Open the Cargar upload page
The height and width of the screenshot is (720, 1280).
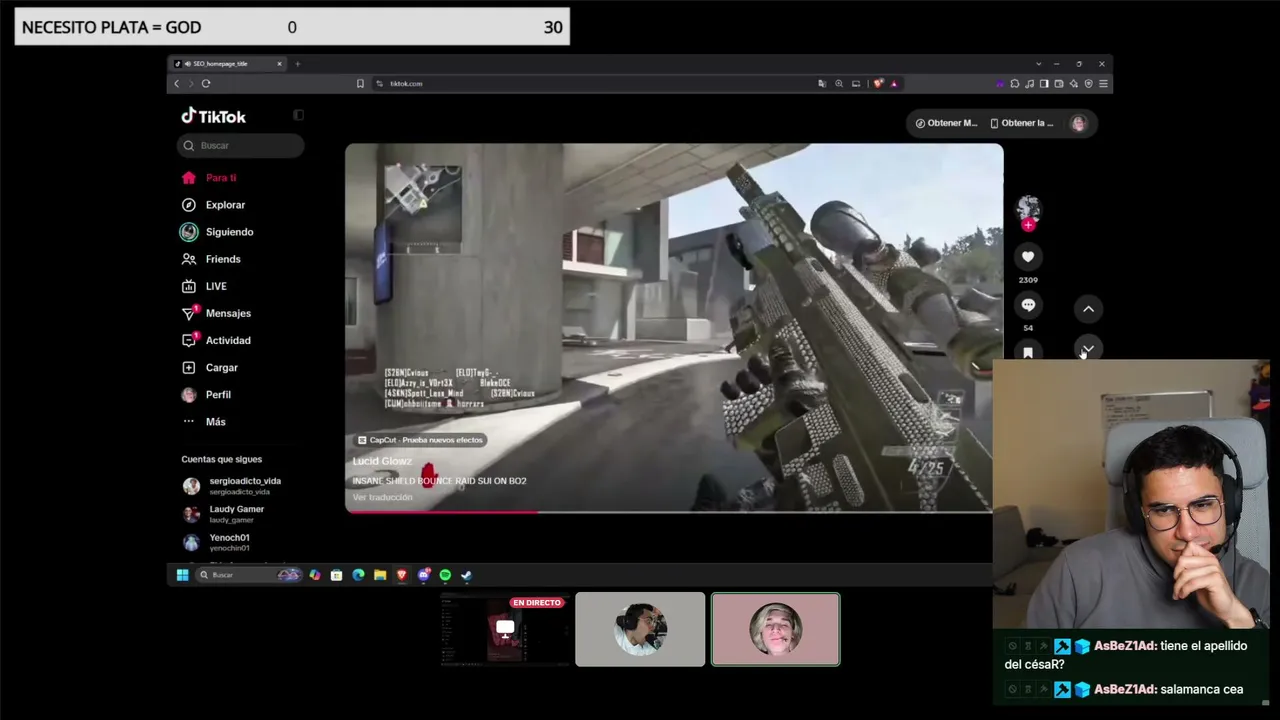211,367
